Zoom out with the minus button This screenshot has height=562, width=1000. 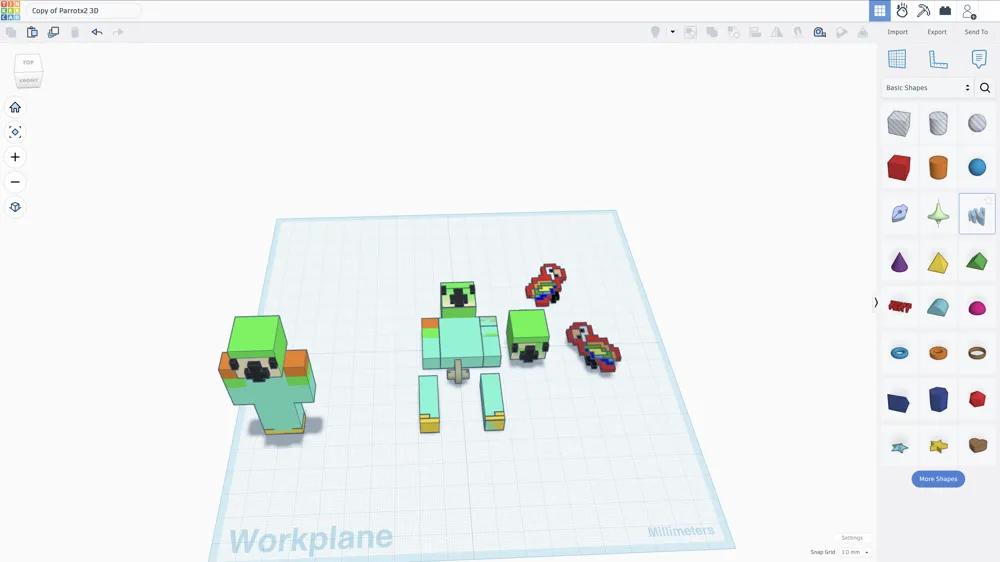[x=15, y=182]
